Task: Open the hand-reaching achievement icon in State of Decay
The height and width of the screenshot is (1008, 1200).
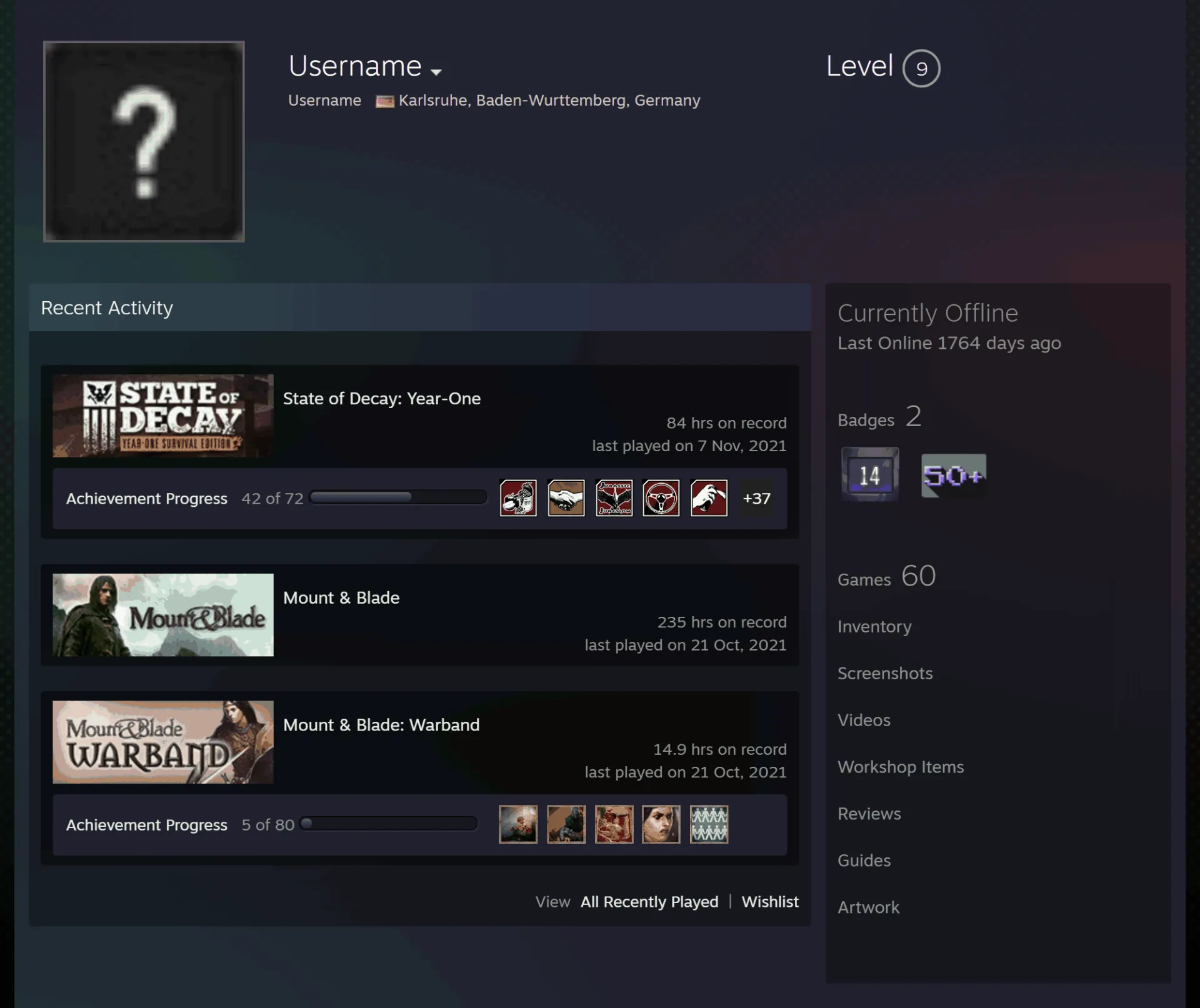Action: [x=709, y=498]
